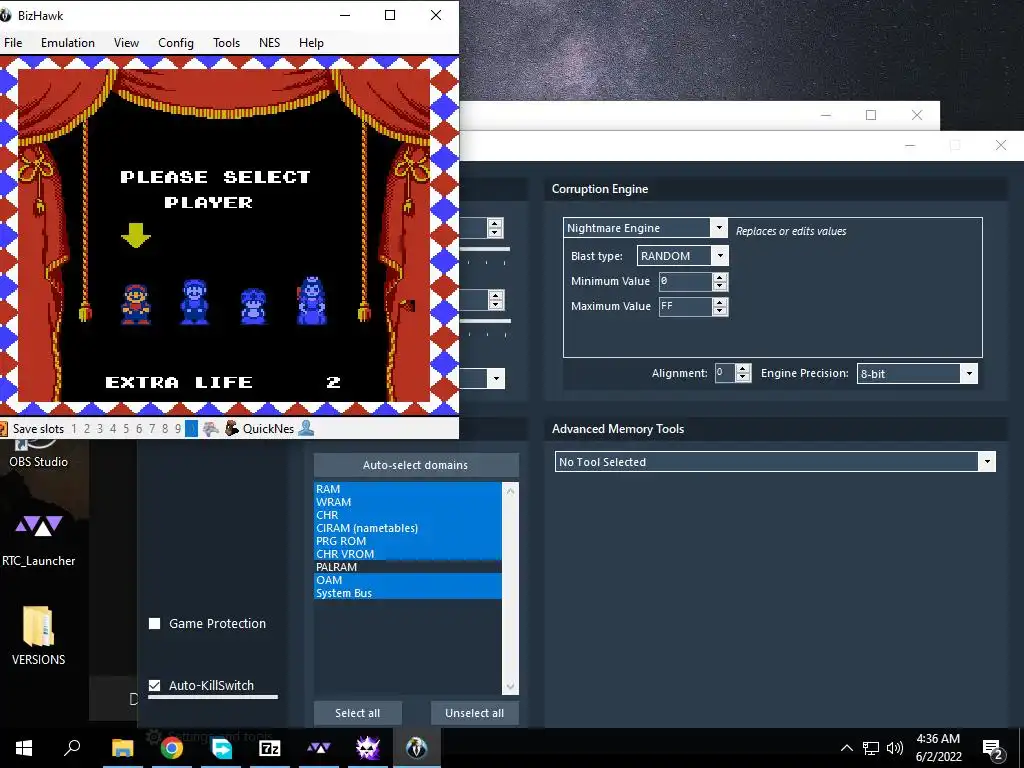Switch to RTC Launcher taskbar icon
The height and width of the screenshot is (768, 1024).
[319, 748]
